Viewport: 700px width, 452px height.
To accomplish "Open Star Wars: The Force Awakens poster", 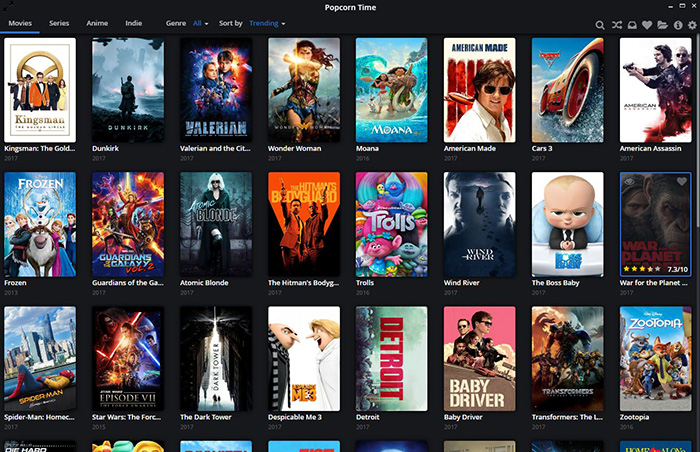I will pyautogui.click(x=128, y=359).
